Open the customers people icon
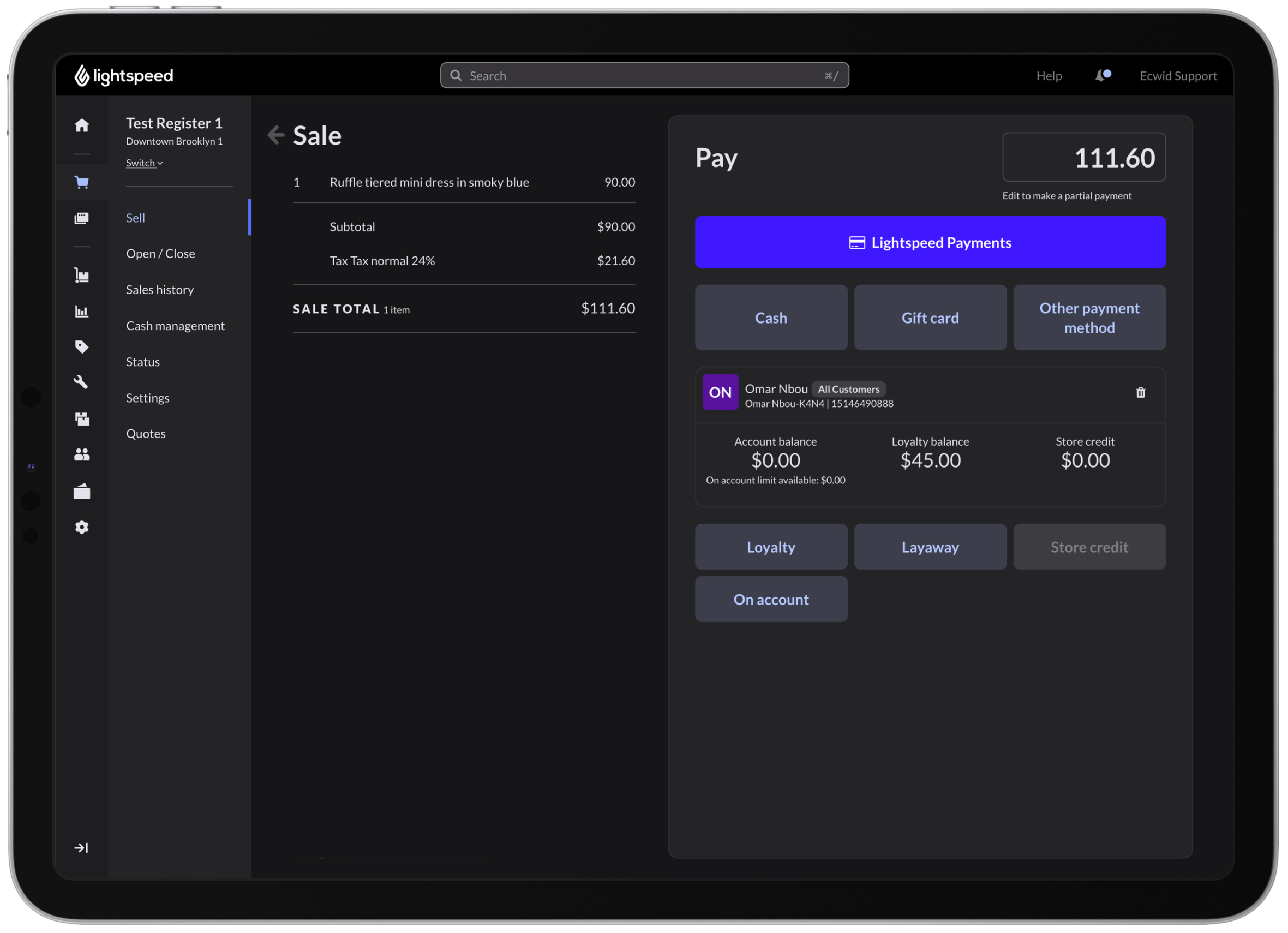Viewport: 1288px width, 933px height. pyautogui.click(x=82, y=454)
